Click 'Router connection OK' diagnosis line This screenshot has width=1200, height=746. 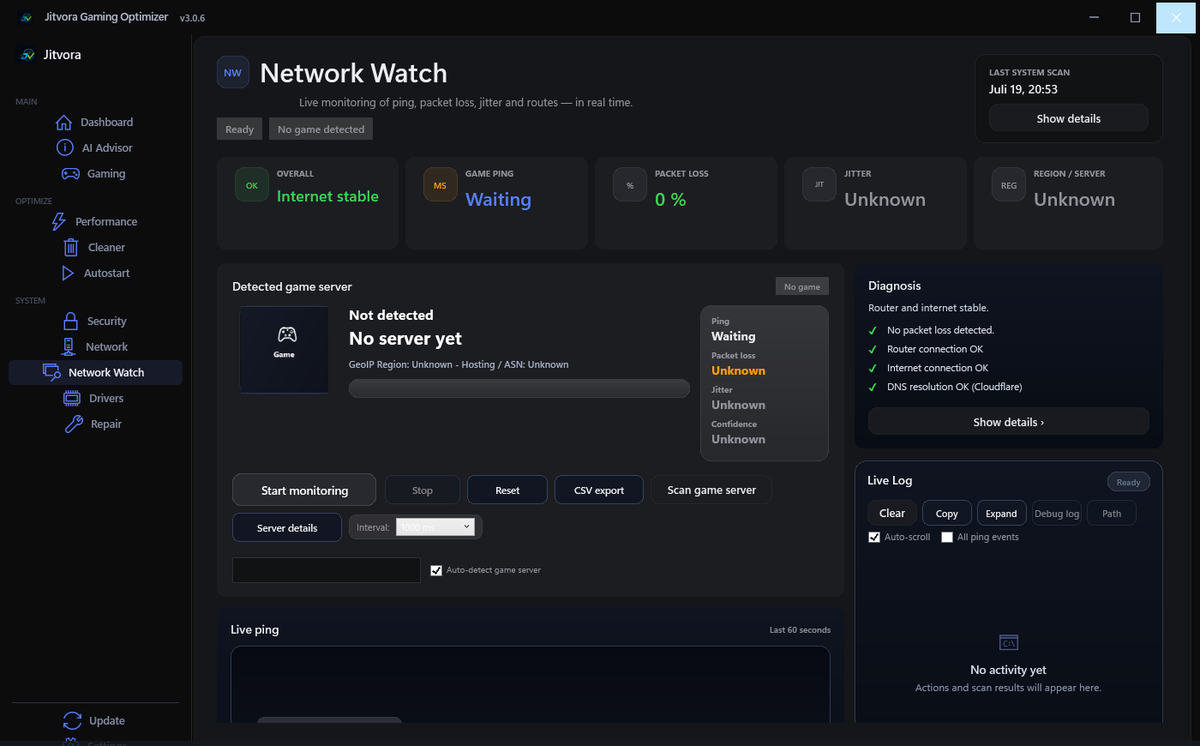pyautogui.click(x=934, y=349)
